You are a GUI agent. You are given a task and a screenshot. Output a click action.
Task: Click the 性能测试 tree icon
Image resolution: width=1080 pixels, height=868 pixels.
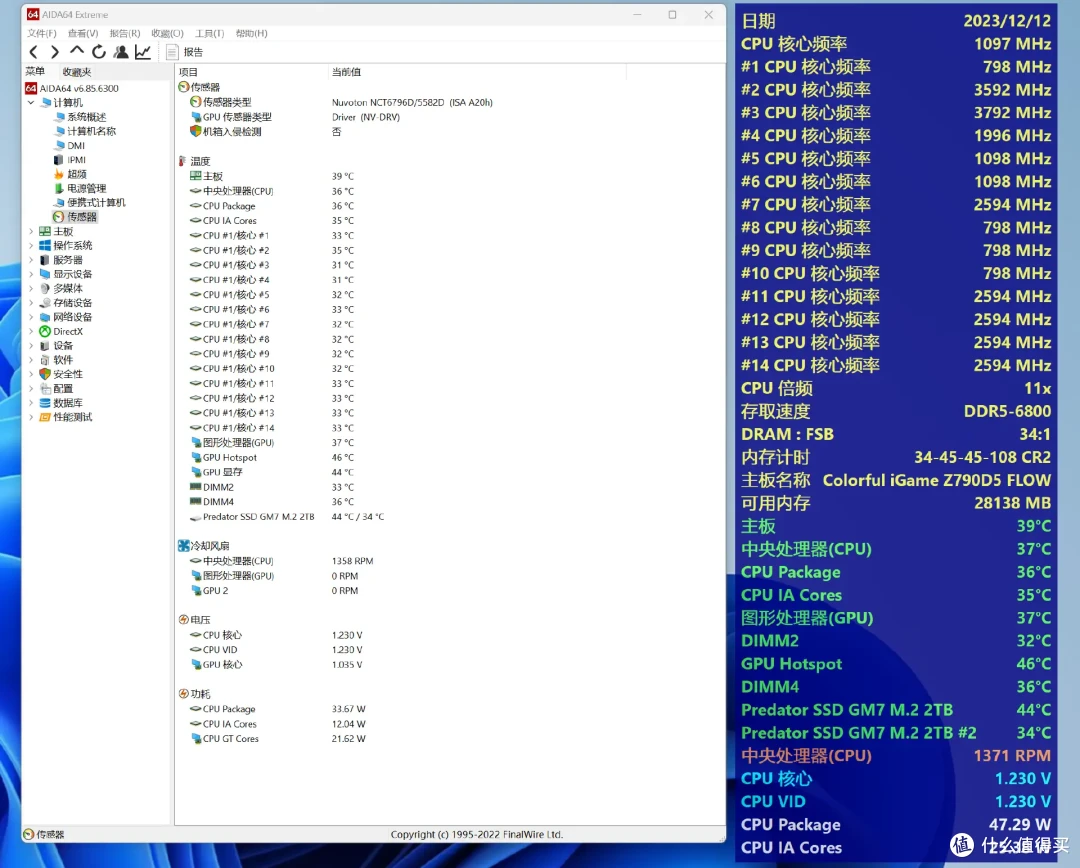click(x=45, y=417)
